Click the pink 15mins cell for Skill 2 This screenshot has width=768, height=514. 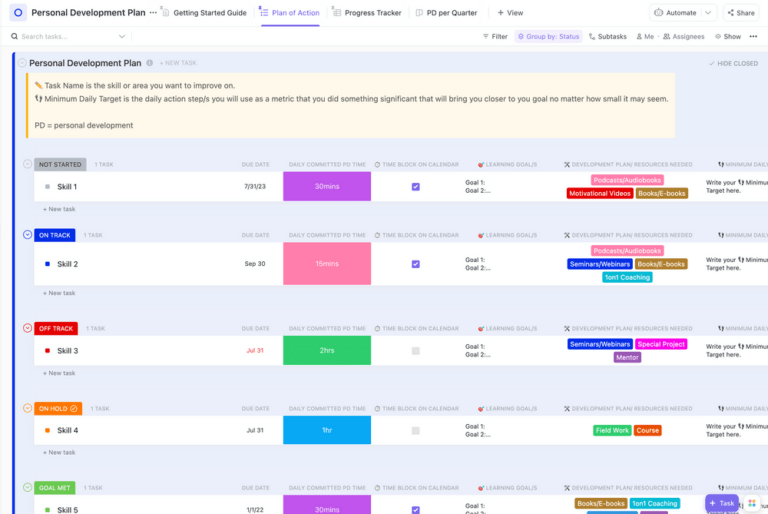pos(327,264)
